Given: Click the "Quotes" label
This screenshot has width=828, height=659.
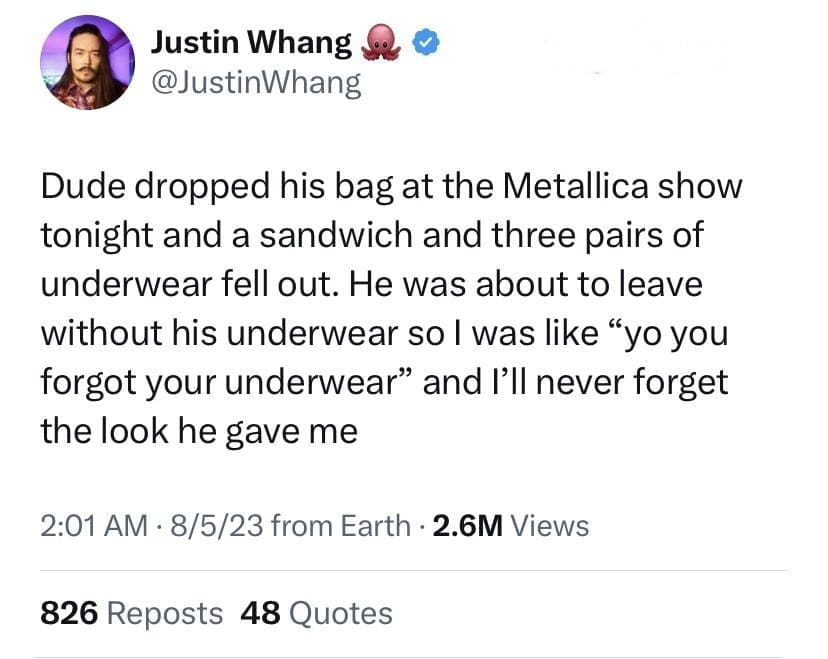Looking at the screenshot, I should tap(340, 612).
